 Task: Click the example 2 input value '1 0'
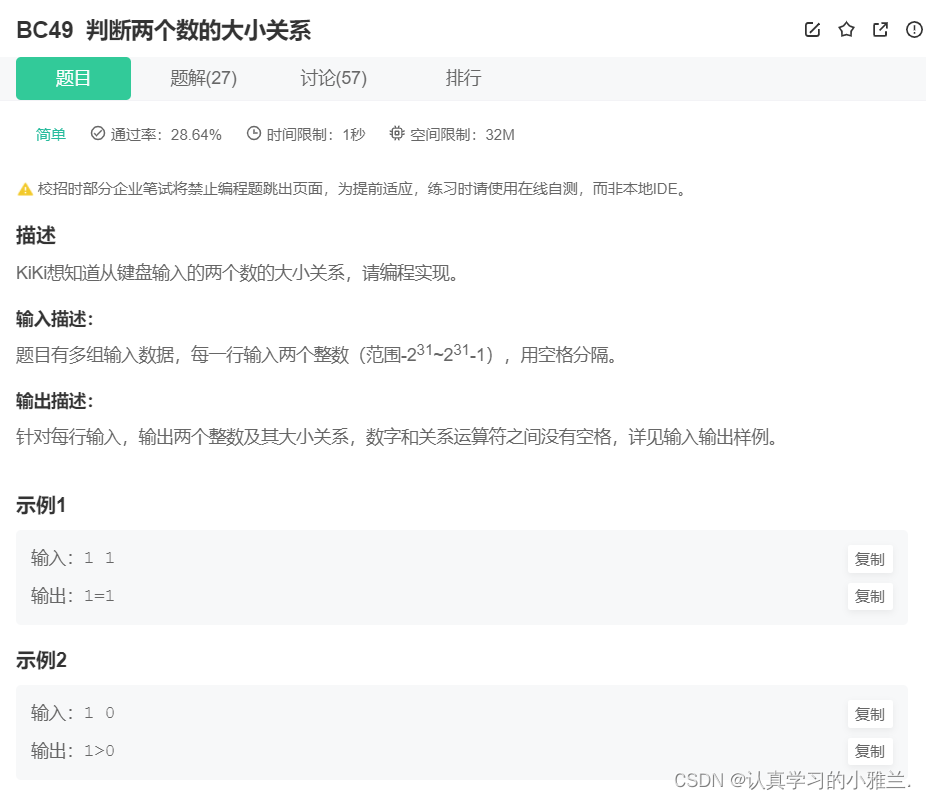tap(99, 713)
